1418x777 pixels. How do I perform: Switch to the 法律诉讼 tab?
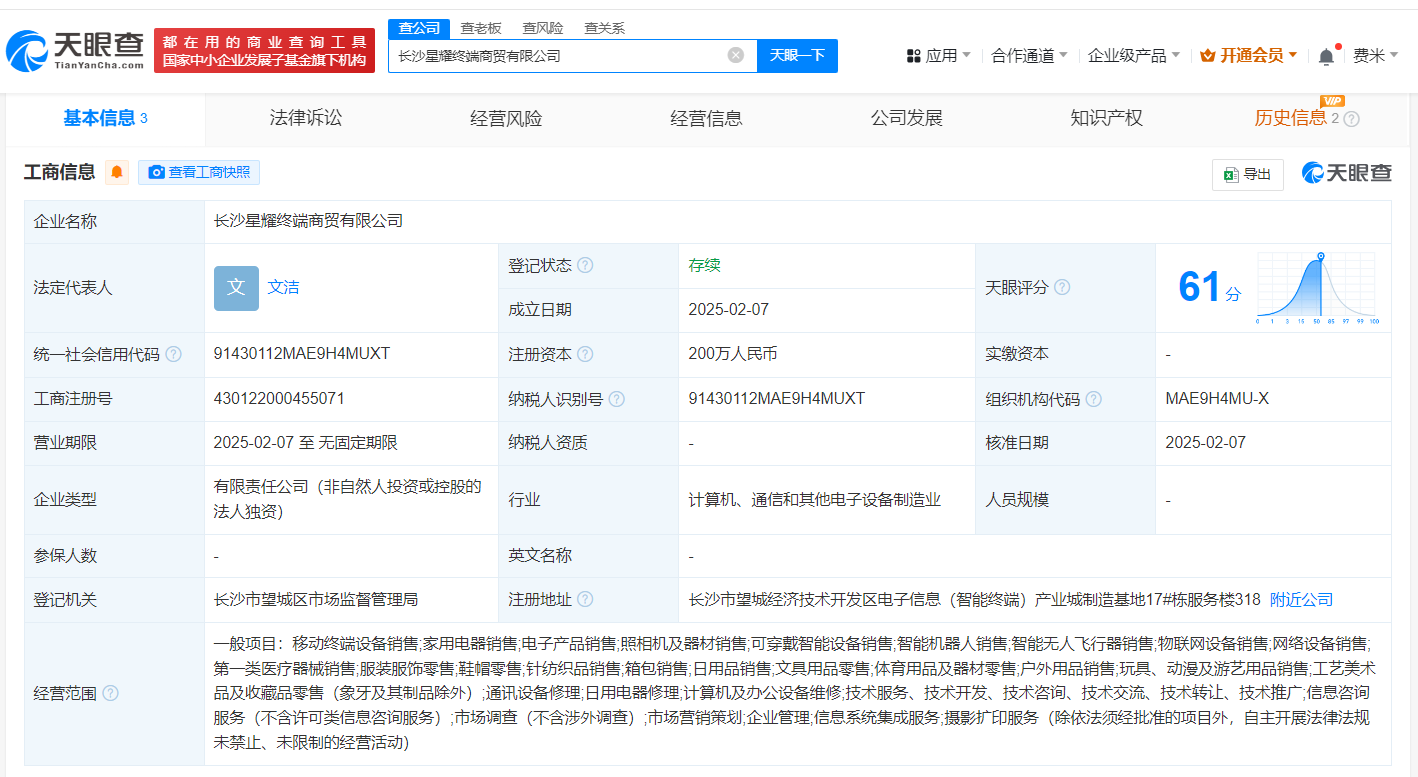click(306, 118)
